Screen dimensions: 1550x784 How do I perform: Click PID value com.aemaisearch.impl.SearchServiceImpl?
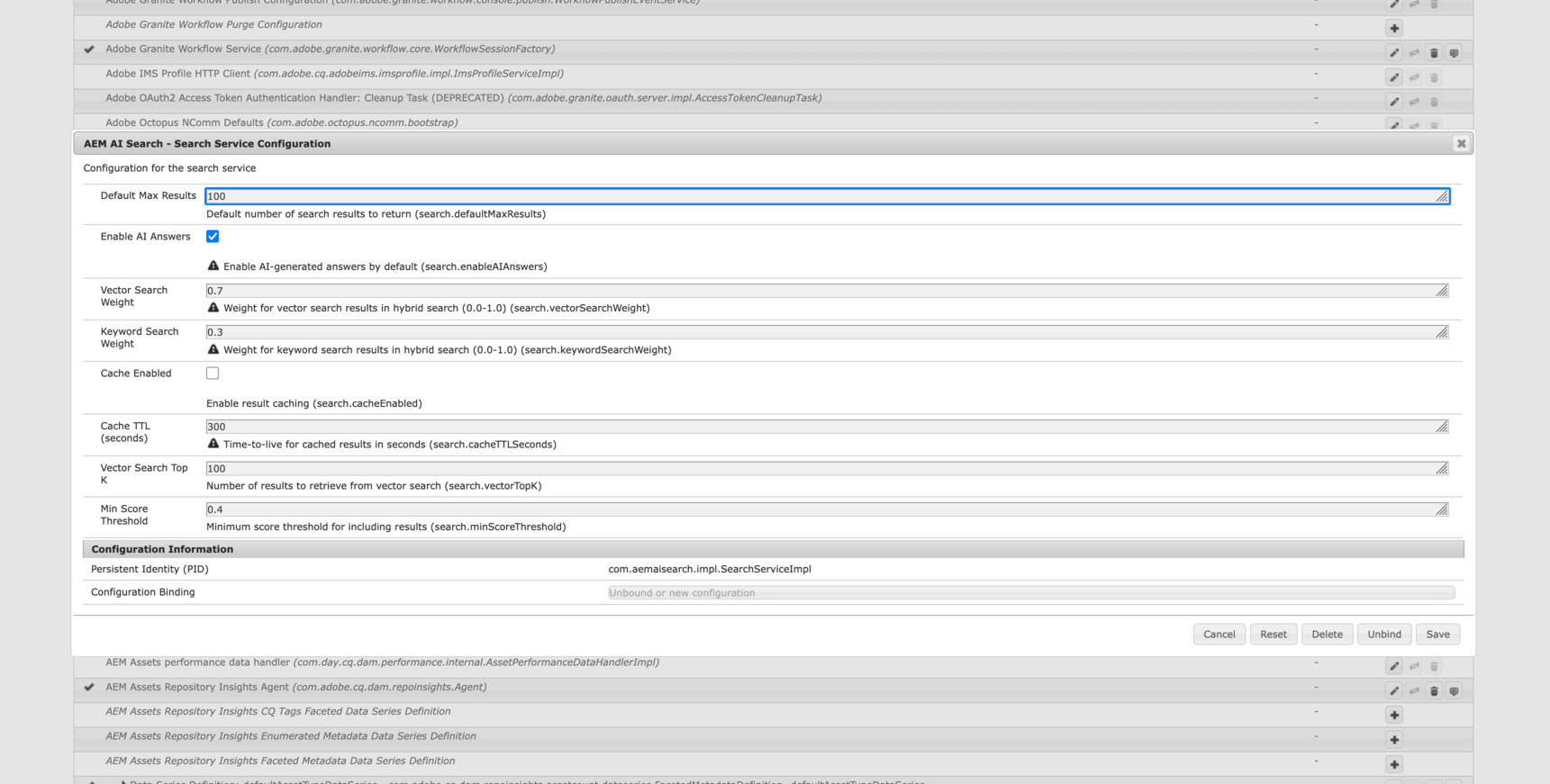point(710,569)
